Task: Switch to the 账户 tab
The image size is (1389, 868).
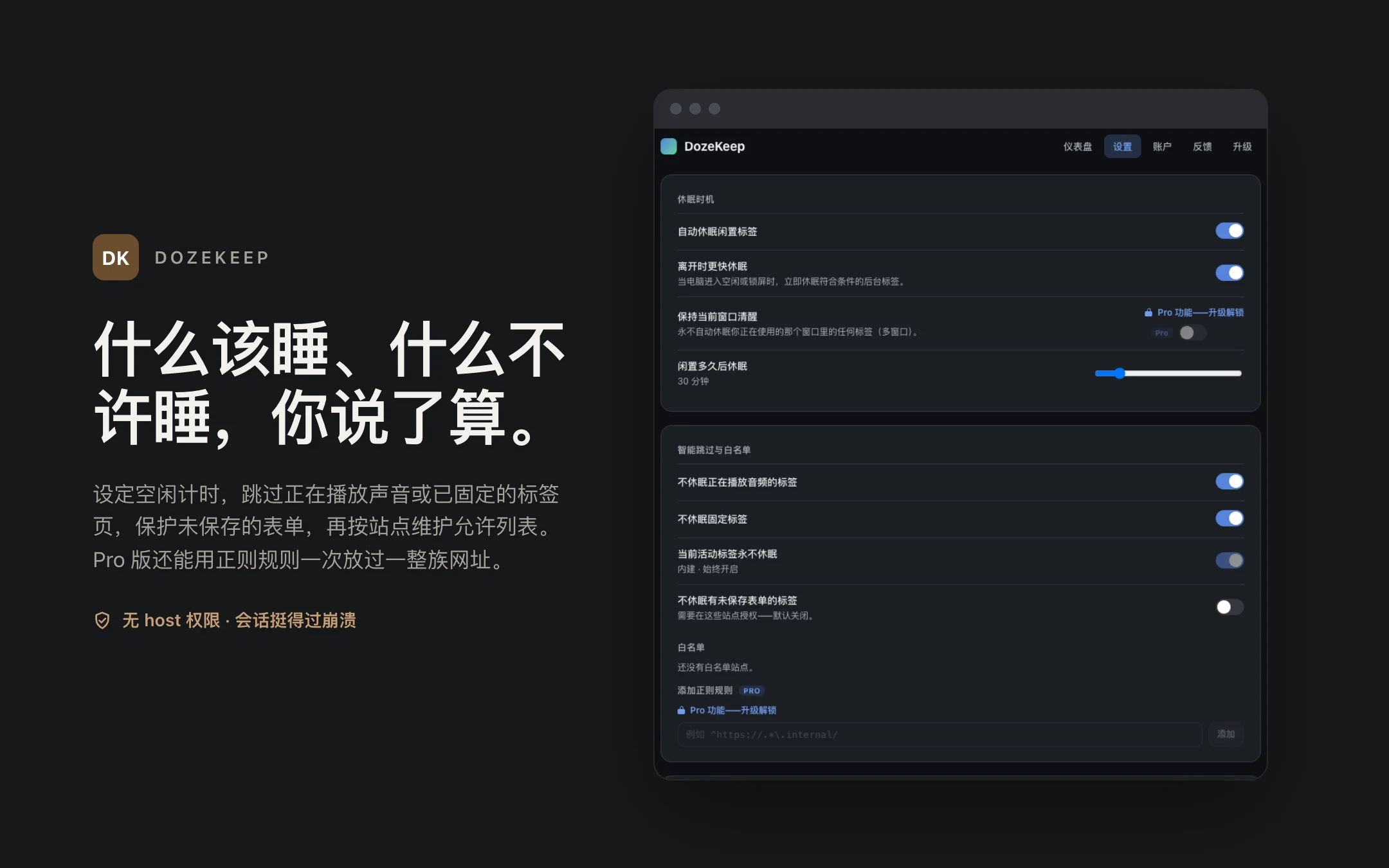Action: click(1162, 147)
